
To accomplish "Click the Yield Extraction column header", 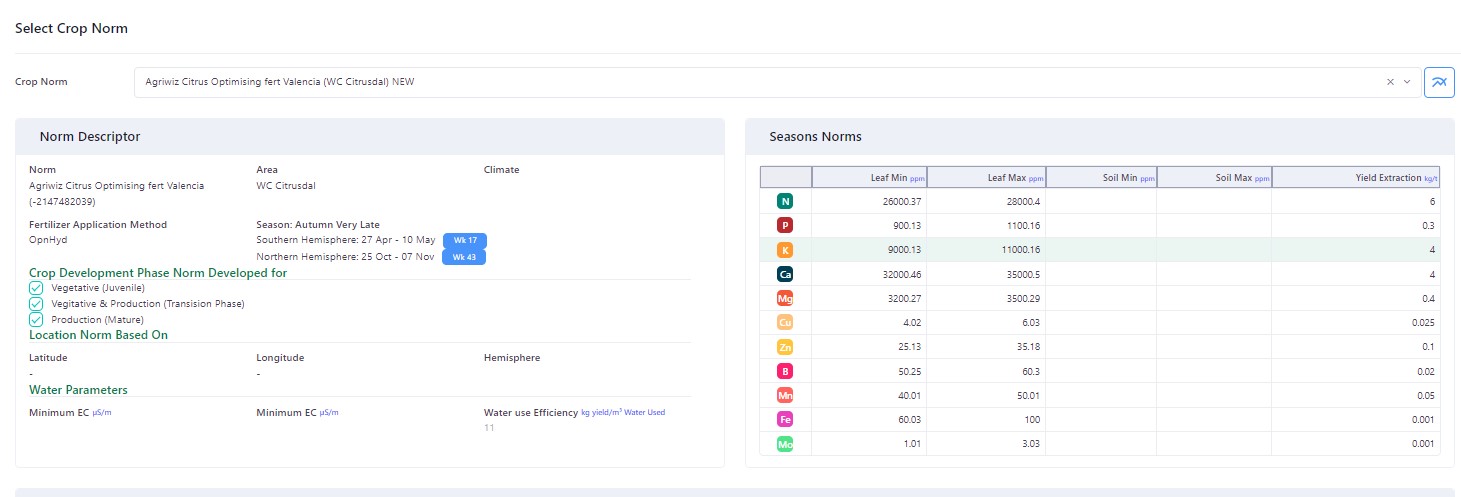I will tap(1356, 177).
